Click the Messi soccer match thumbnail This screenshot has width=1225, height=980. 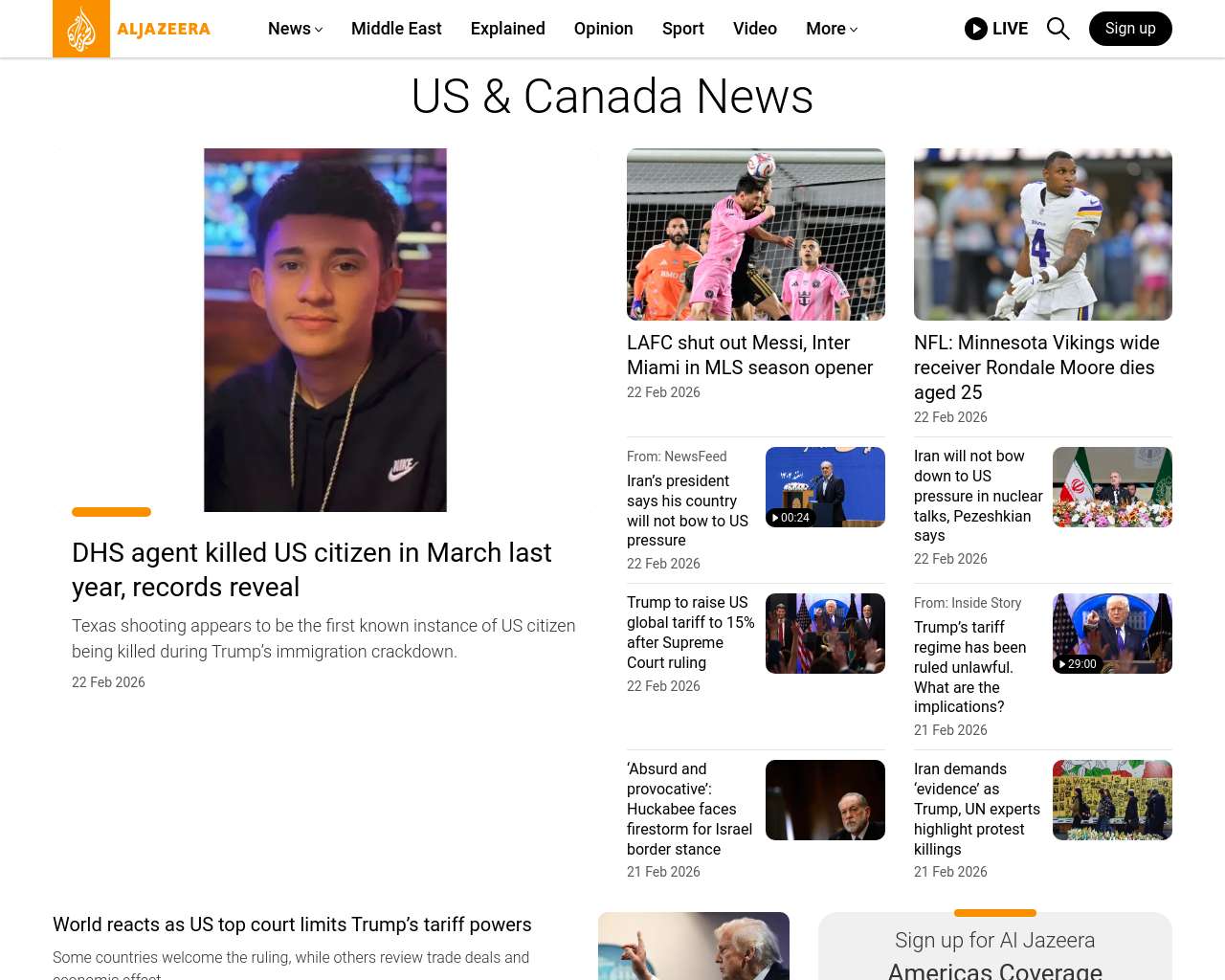tap(756, 234)
